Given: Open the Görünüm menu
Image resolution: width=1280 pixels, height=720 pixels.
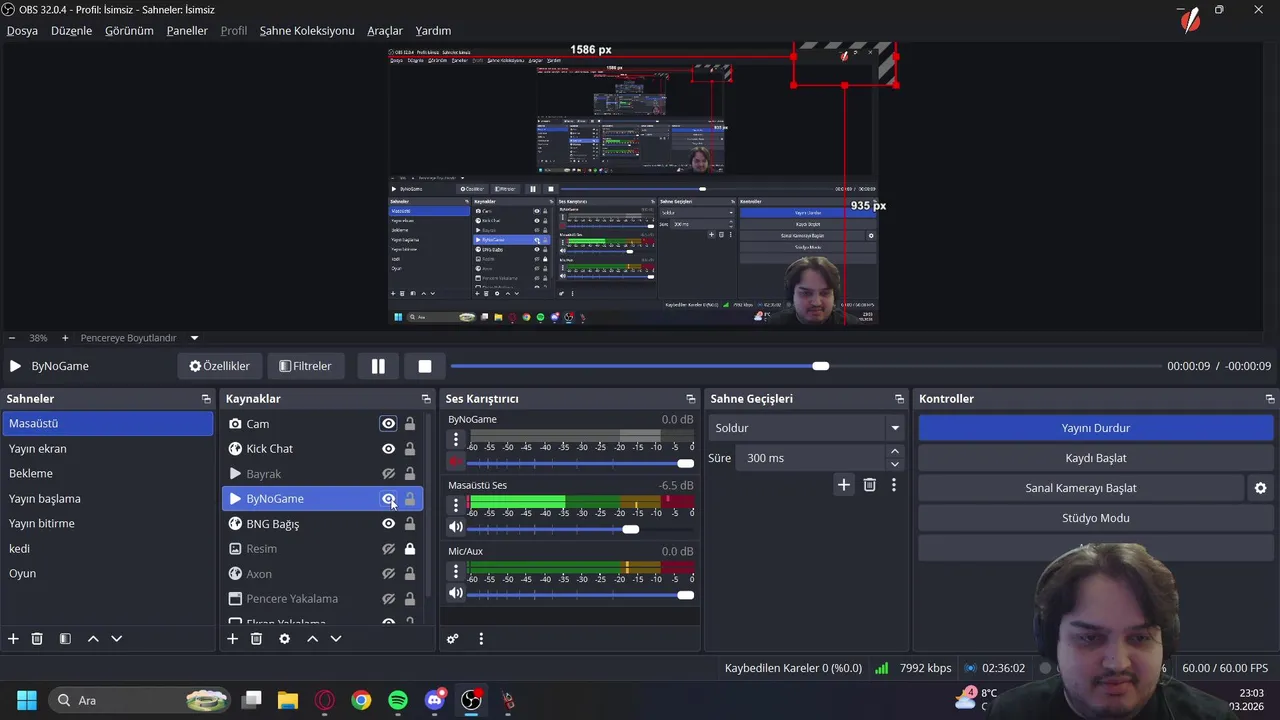Looking at the screenshot, I should (x=129, y=31).
